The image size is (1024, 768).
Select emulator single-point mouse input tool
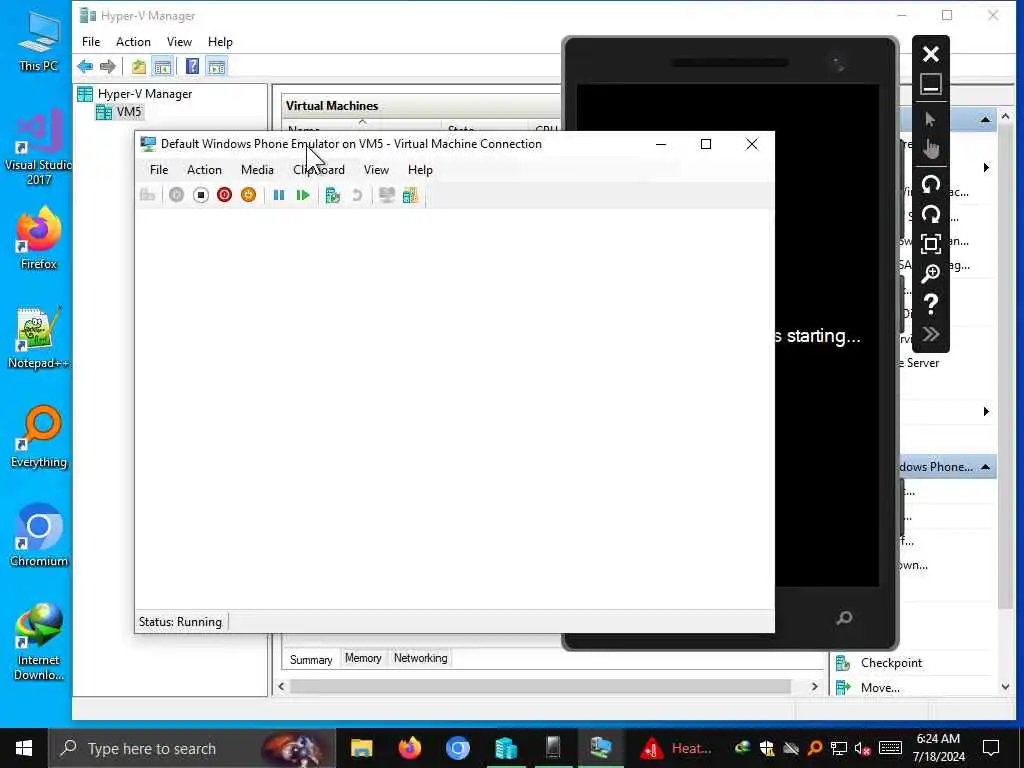[931, 120]
